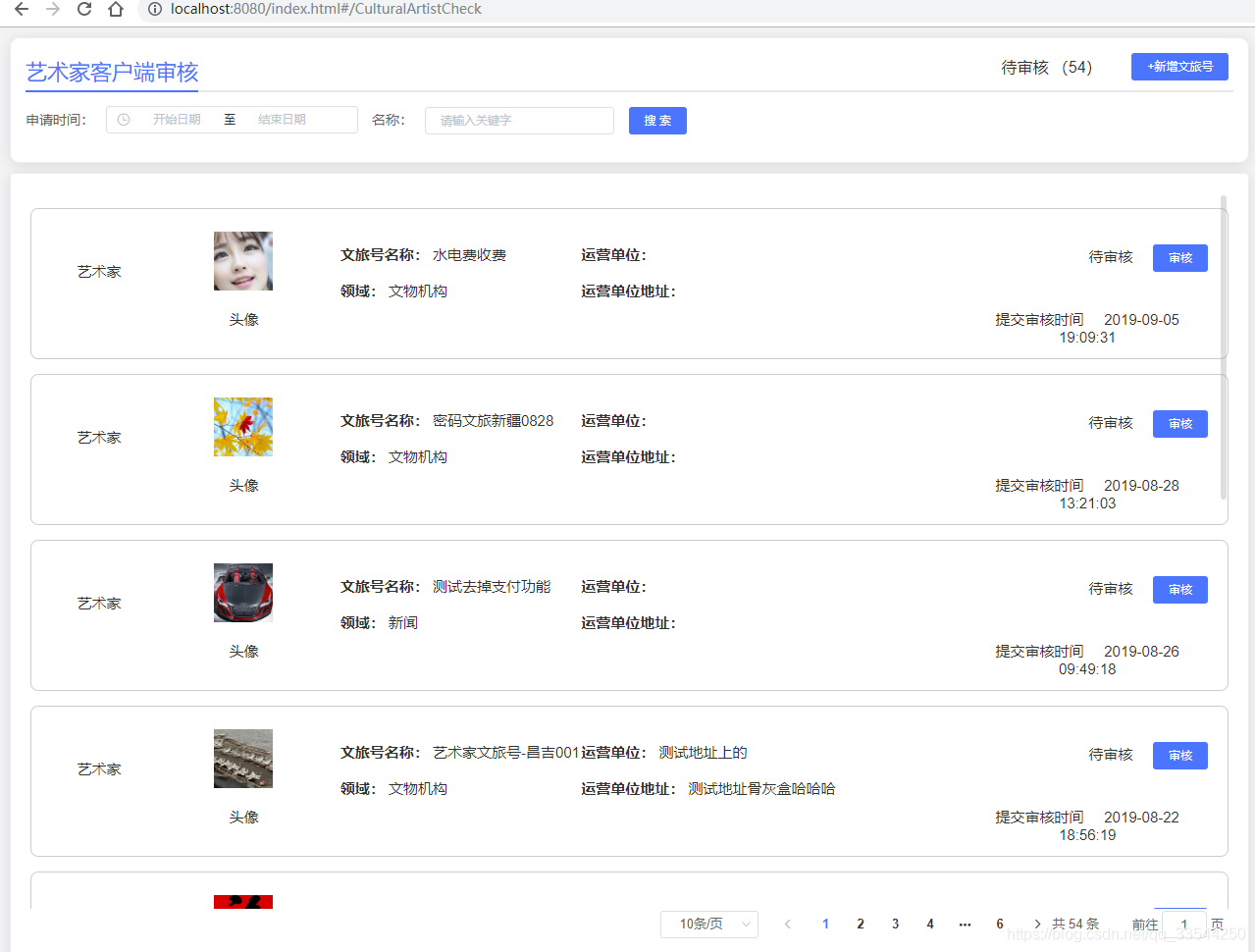Click the 新闻 domain value
This screenshot has height=952, width=1255.
[403, 623]
